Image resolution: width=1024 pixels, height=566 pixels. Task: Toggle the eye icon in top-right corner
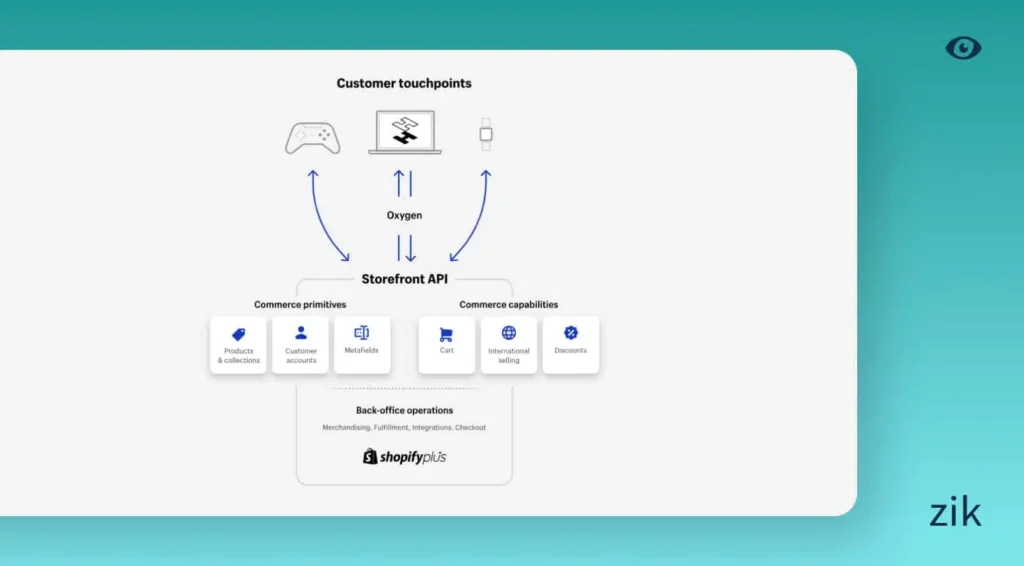pos(963,48)
